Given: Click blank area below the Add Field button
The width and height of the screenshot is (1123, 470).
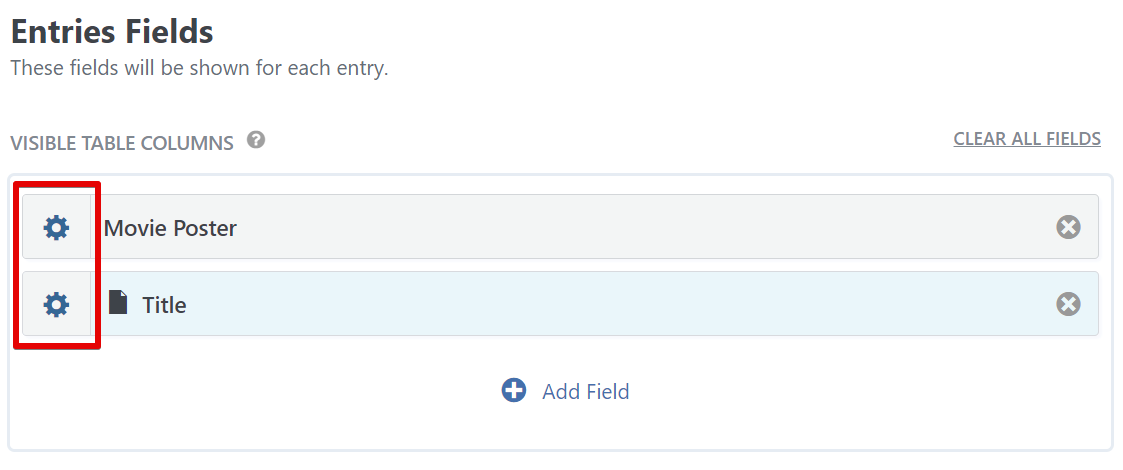Looking at the screenshot, I should [560, 430].
